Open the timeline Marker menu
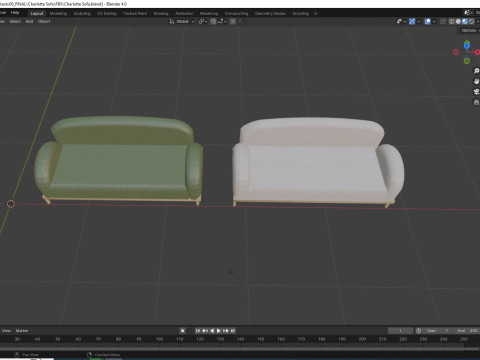Viewport: 480px width, 360px height. pyautogui.click(x=22, y=331)
